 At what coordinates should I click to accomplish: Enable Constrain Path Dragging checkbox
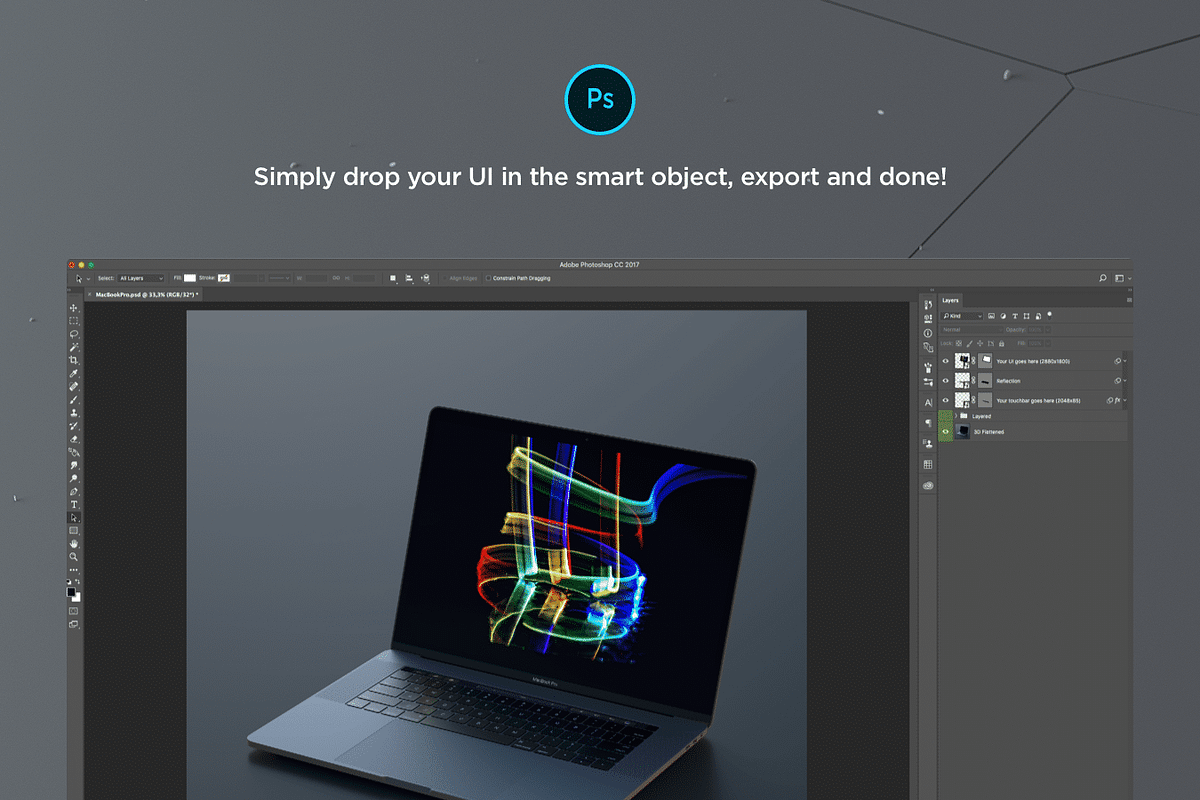pyautogui.click(x=488, y=278)
